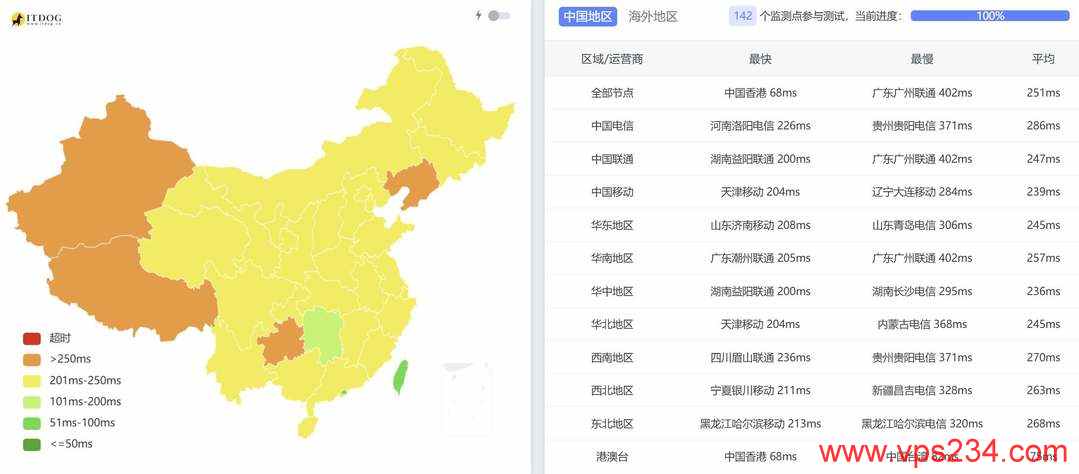Viewport: 1079px width, 474px height.
Task: Select the green Taiwan island on the map
Action: coord(402,377)
